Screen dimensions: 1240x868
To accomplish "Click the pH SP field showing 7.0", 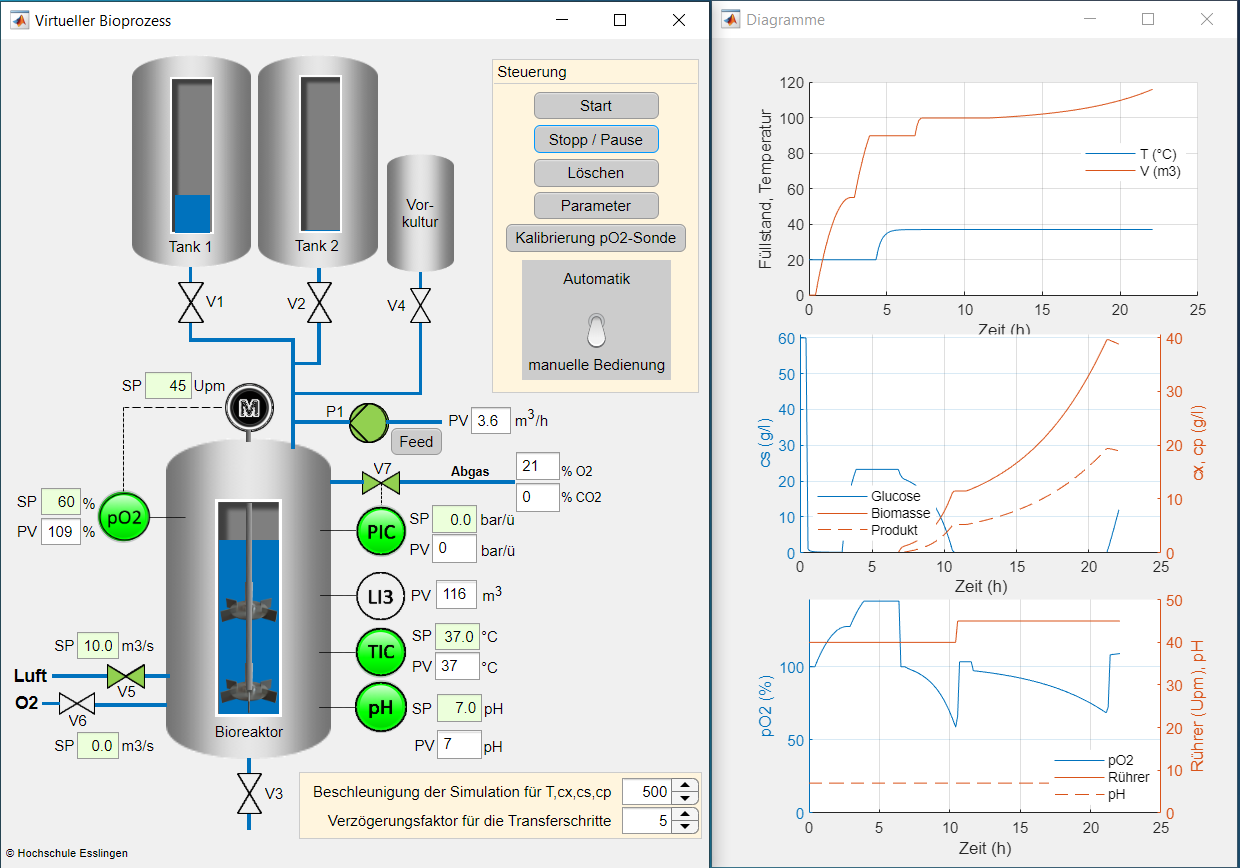I will click(x=458, y=708).
